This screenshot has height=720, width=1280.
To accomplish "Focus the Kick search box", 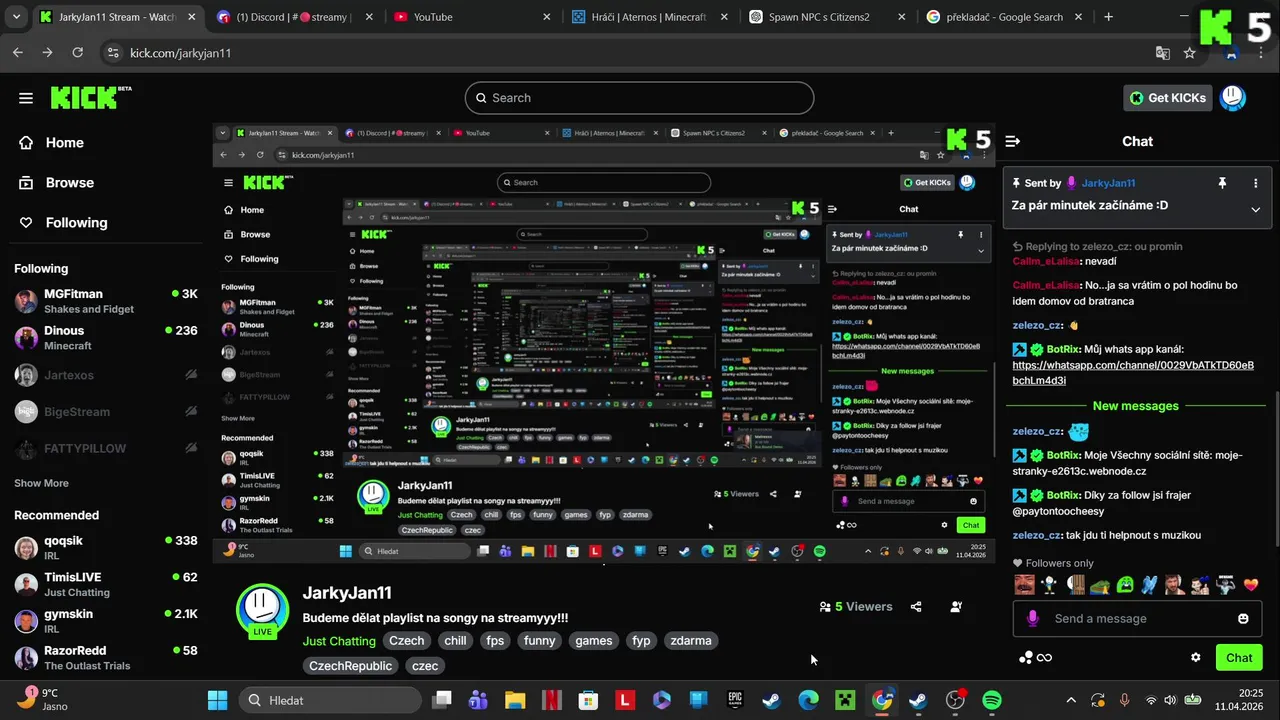I will click(x=639, y=98).
